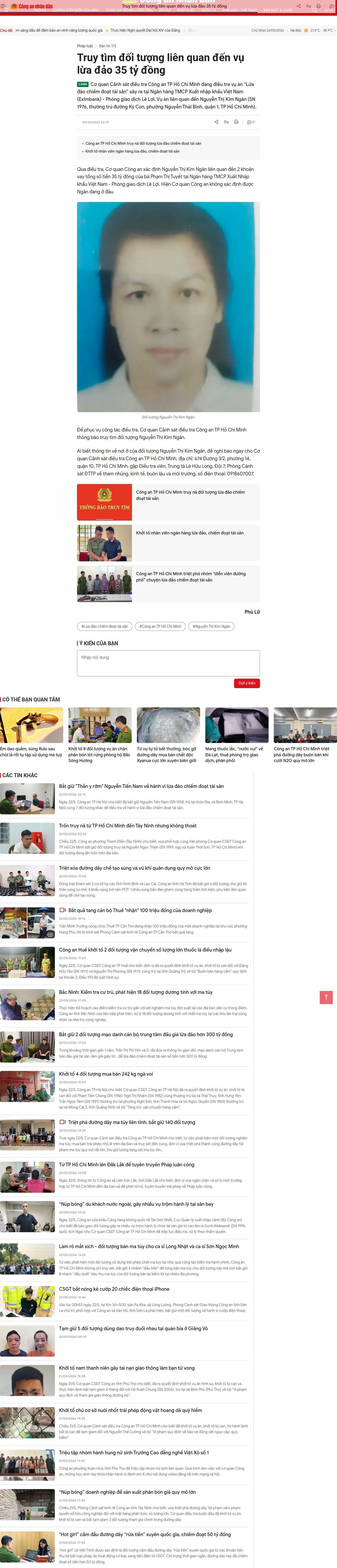Open bullet link 'Khởi tố nhân viên ngân hàng lừa đảo'
The height and width of the screenshot is (1568, 337).
click(133, 151)
